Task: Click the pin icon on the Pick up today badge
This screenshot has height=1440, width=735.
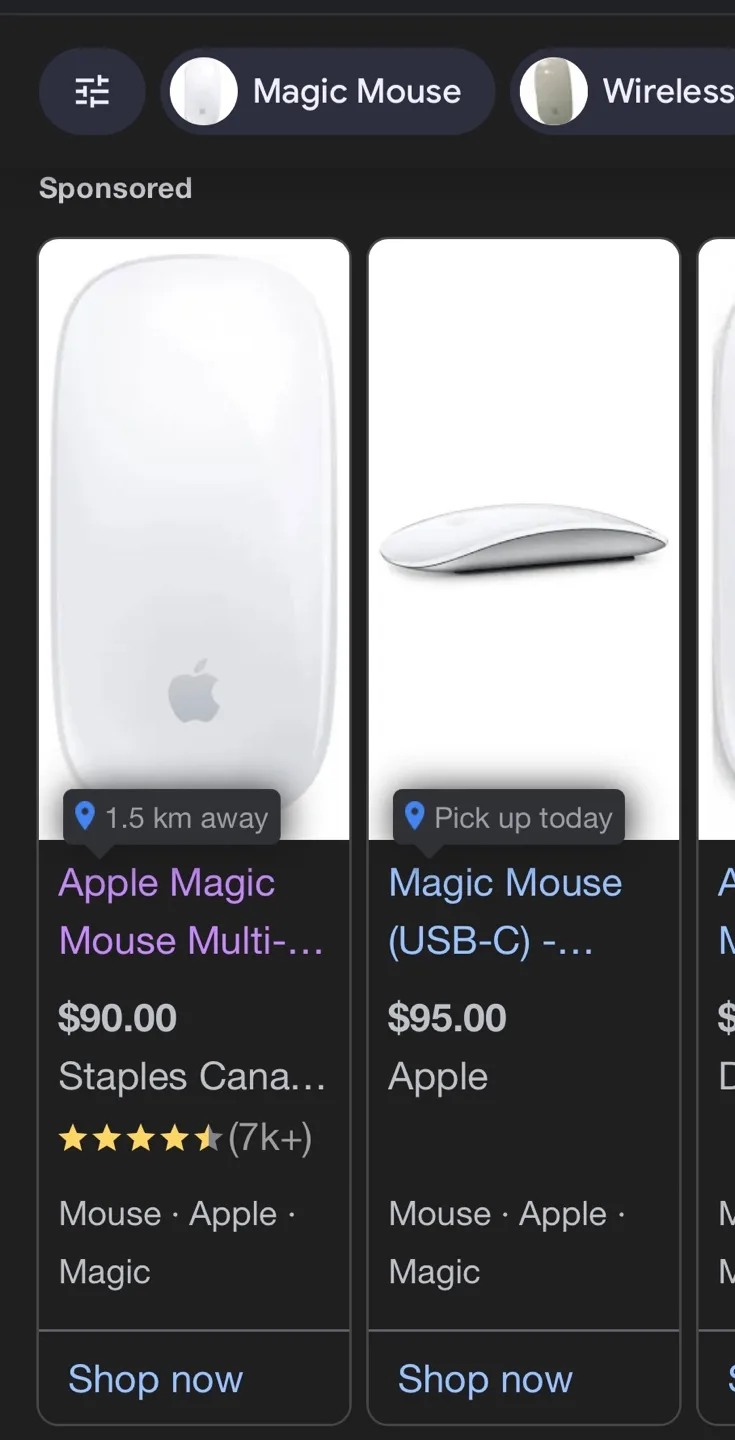Action: 415,817
